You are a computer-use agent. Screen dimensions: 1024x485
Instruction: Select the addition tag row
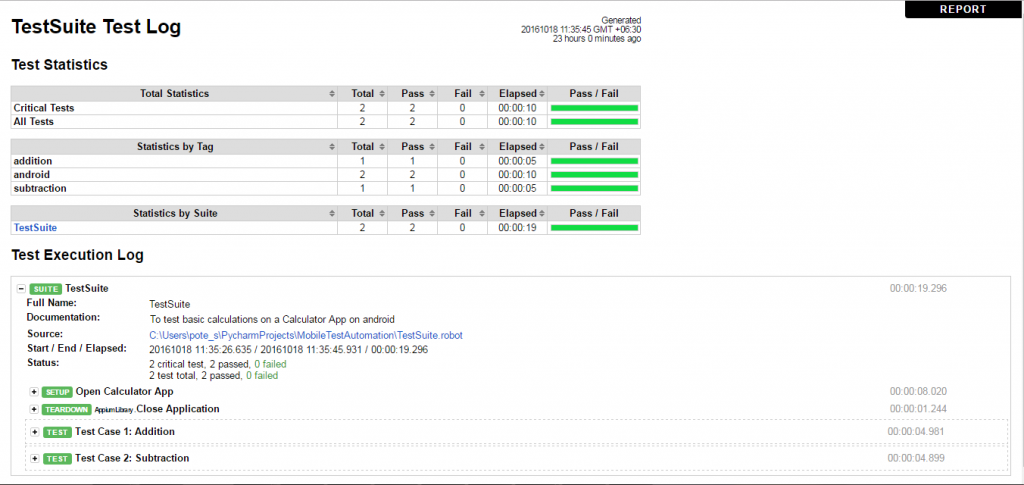32,160
